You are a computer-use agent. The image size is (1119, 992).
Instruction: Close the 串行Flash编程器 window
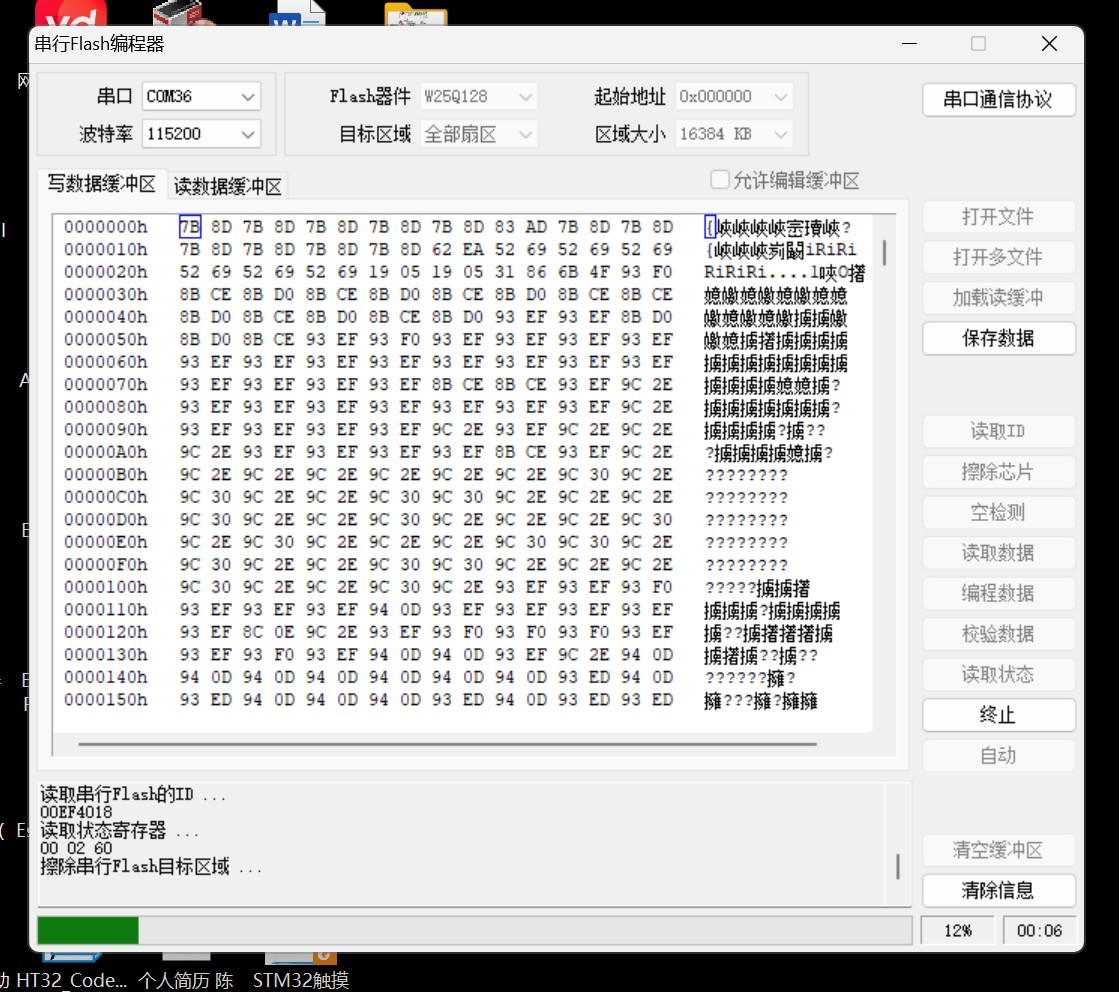[x=1049, y=44]
